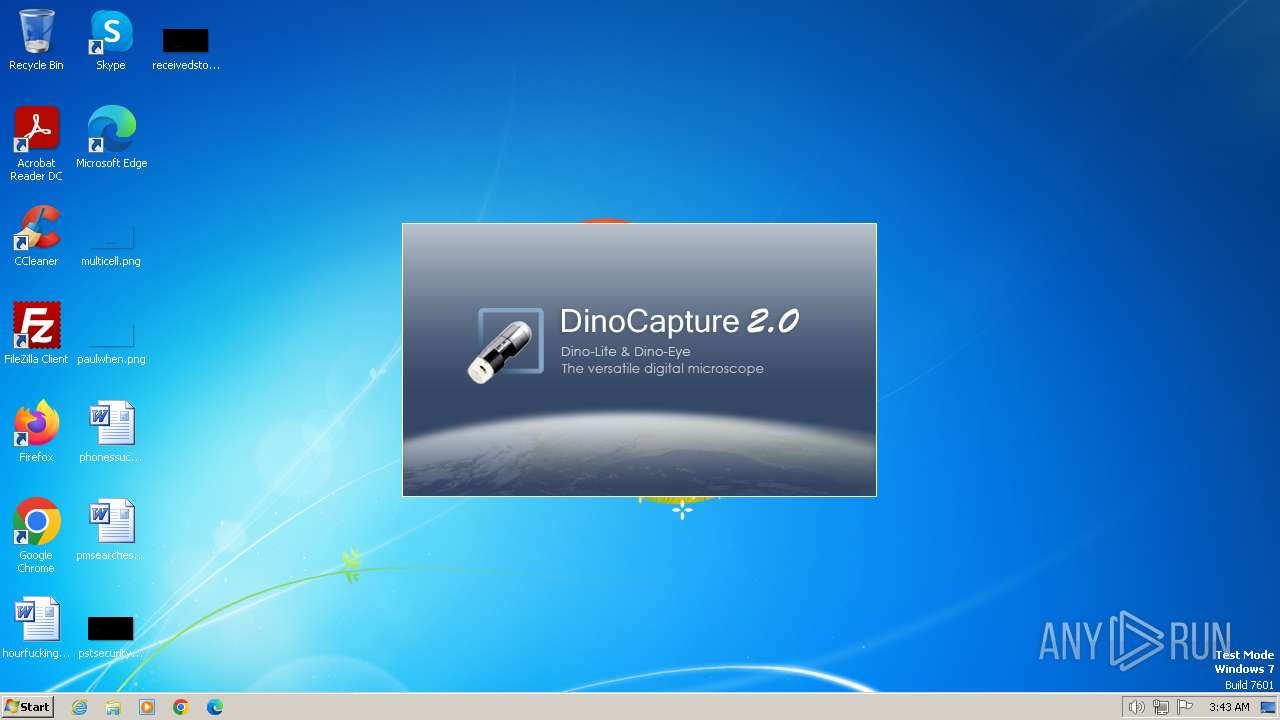Click "The versatile digital microscope" tagline

tap(662, 369)
